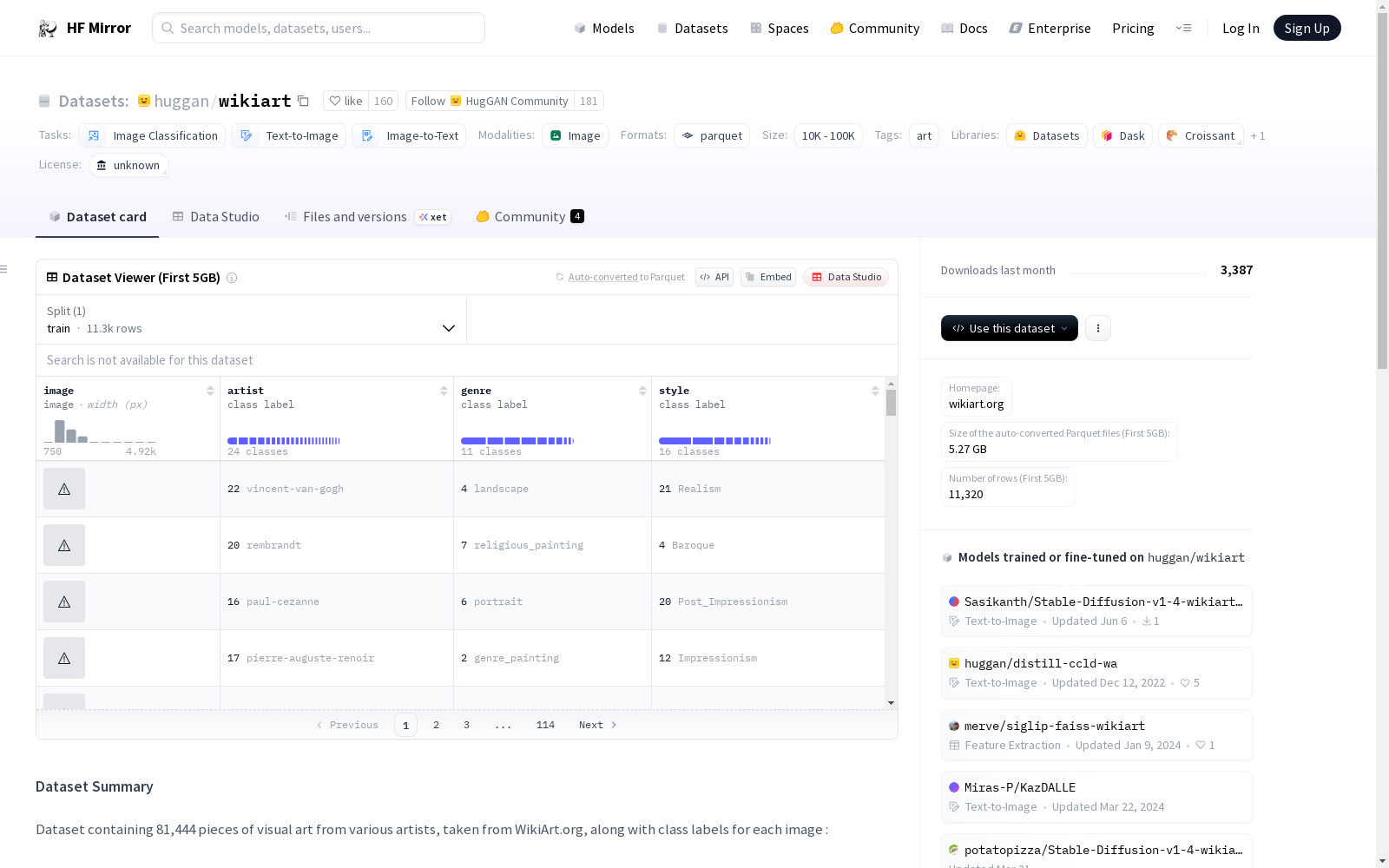Copy the dataset name with the copy icon
Viewport: 1389px width, 868px height.
tap(303, 101)
